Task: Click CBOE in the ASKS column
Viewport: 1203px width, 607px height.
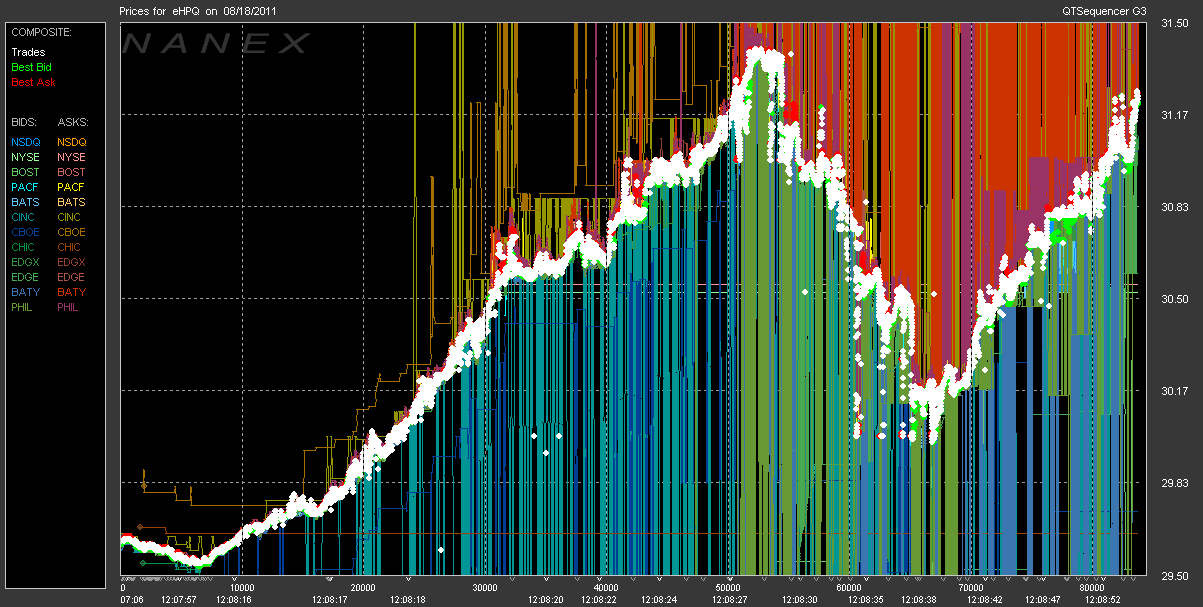Action: click(x=71, y=232)
